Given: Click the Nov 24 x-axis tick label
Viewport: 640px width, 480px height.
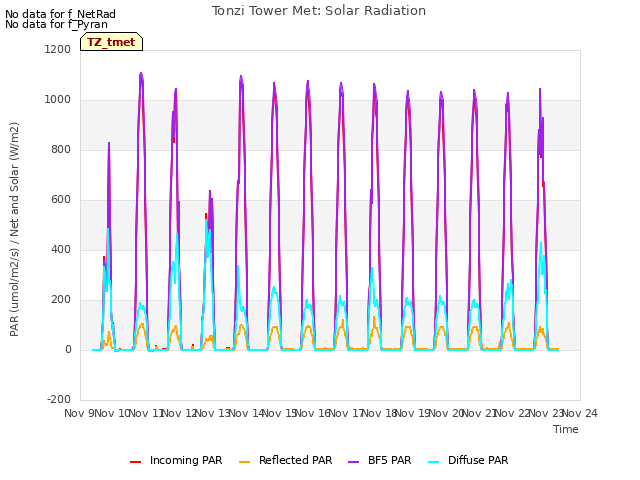Looking at the screenshot, I should tap(580, 413).
